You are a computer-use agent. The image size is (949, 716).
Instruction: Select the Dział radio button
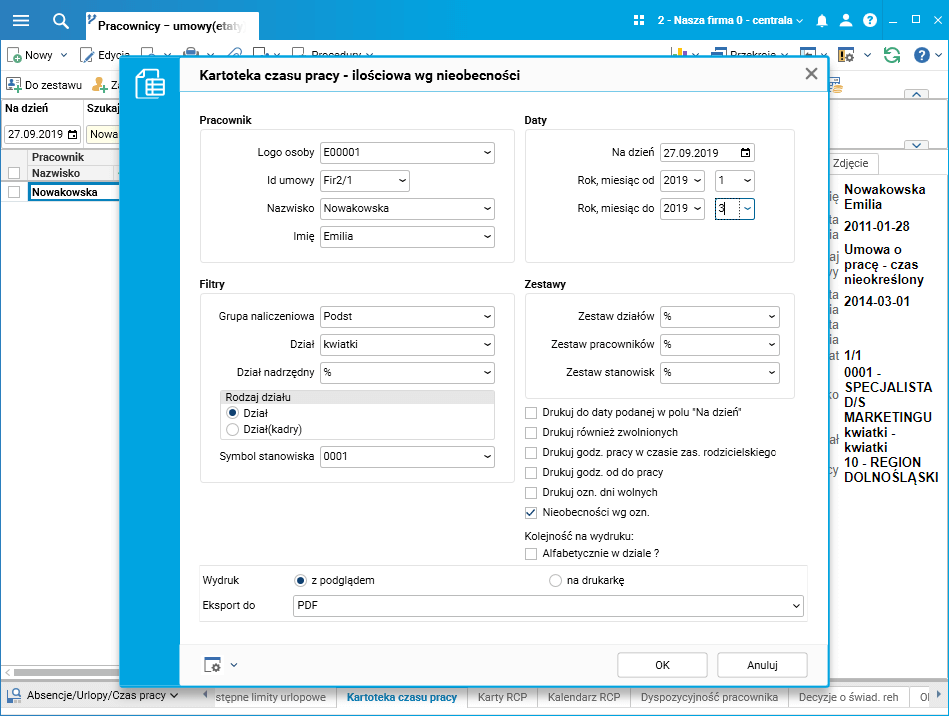(232, 413)
